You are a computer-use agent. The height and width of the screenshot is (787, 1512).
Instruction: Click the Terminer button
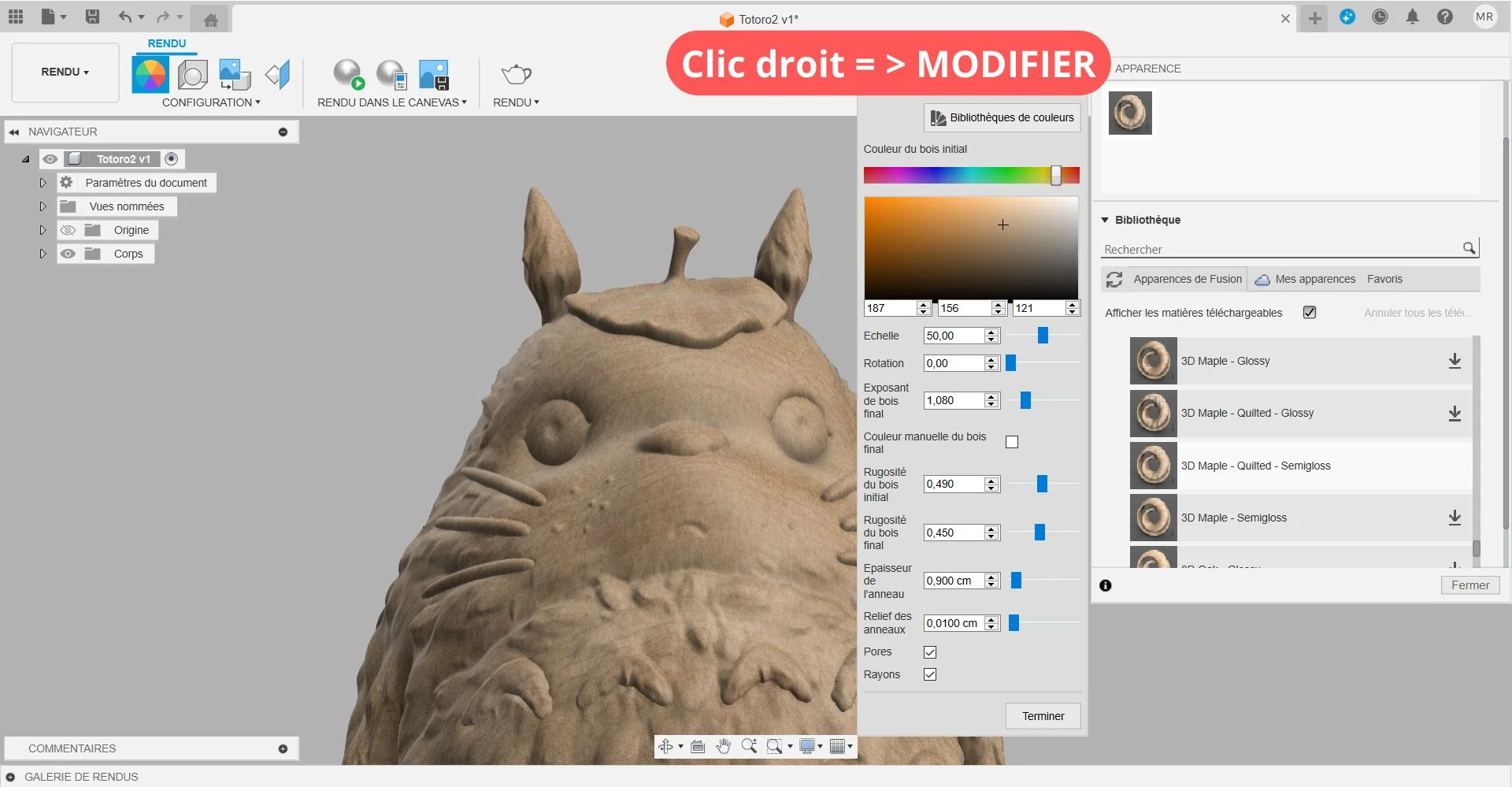click(1043, 716)
